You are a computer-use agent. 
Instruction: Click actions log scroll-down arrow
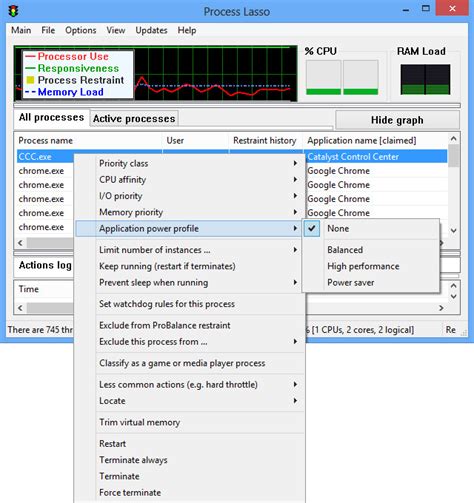tap(454, 296)
